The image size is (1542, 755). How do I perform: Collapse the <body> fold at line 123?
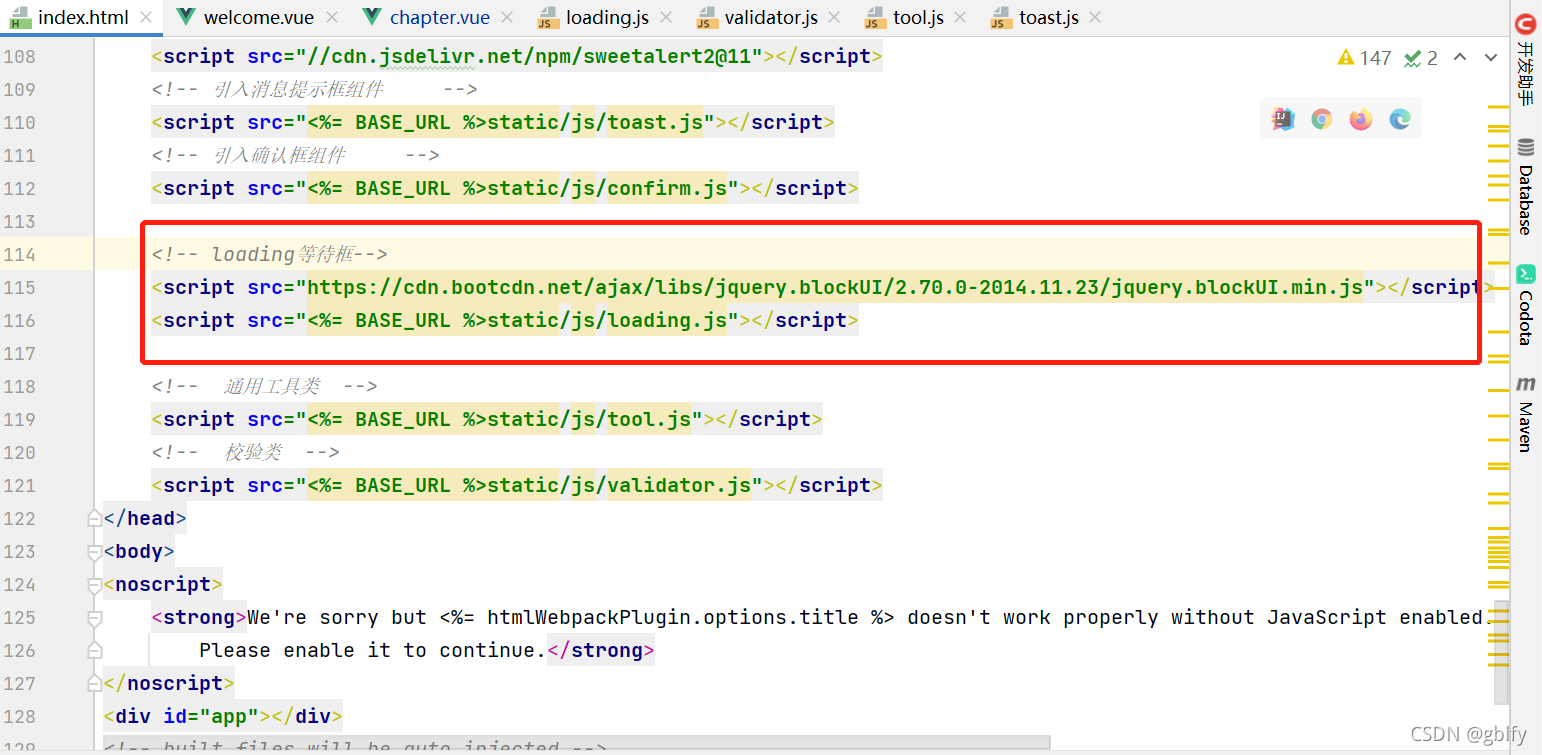point(95,551)
